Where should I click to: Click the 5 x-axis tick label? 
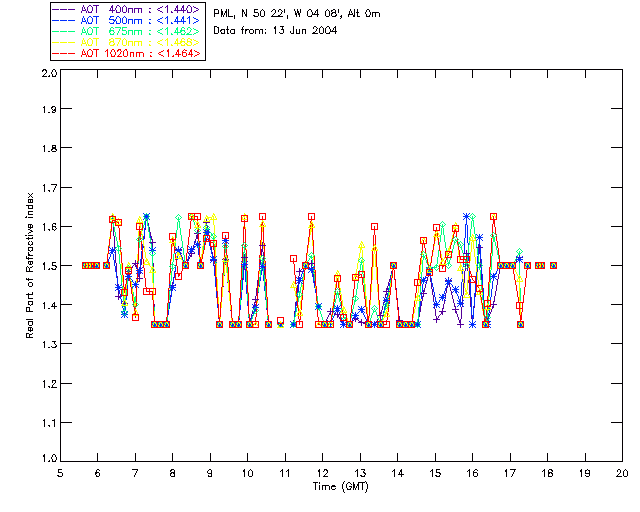[x=60, y=473]
